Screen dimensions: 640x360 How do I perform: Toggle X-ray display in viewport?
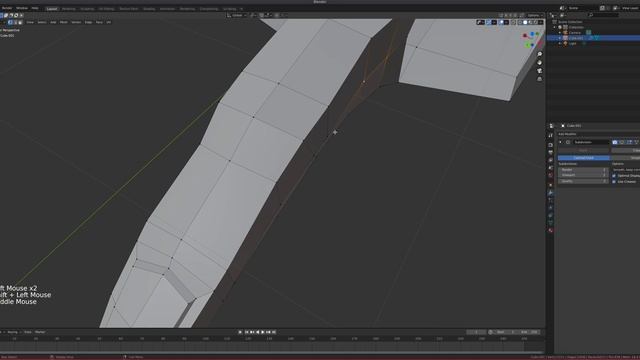pyautogui.click(x=513, y=22)
